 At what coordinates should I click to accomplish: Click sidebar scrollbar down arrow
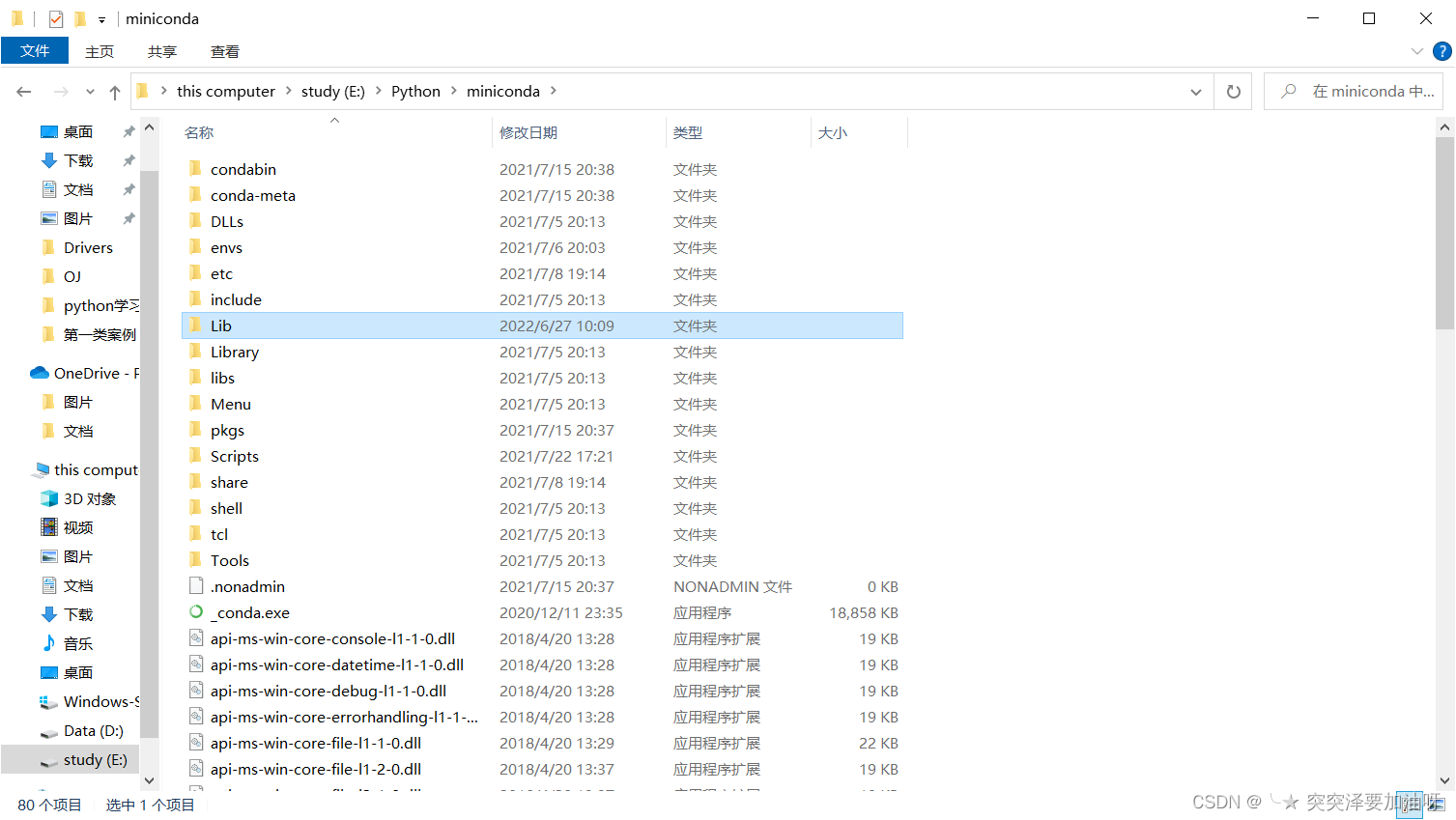point(150,780)
